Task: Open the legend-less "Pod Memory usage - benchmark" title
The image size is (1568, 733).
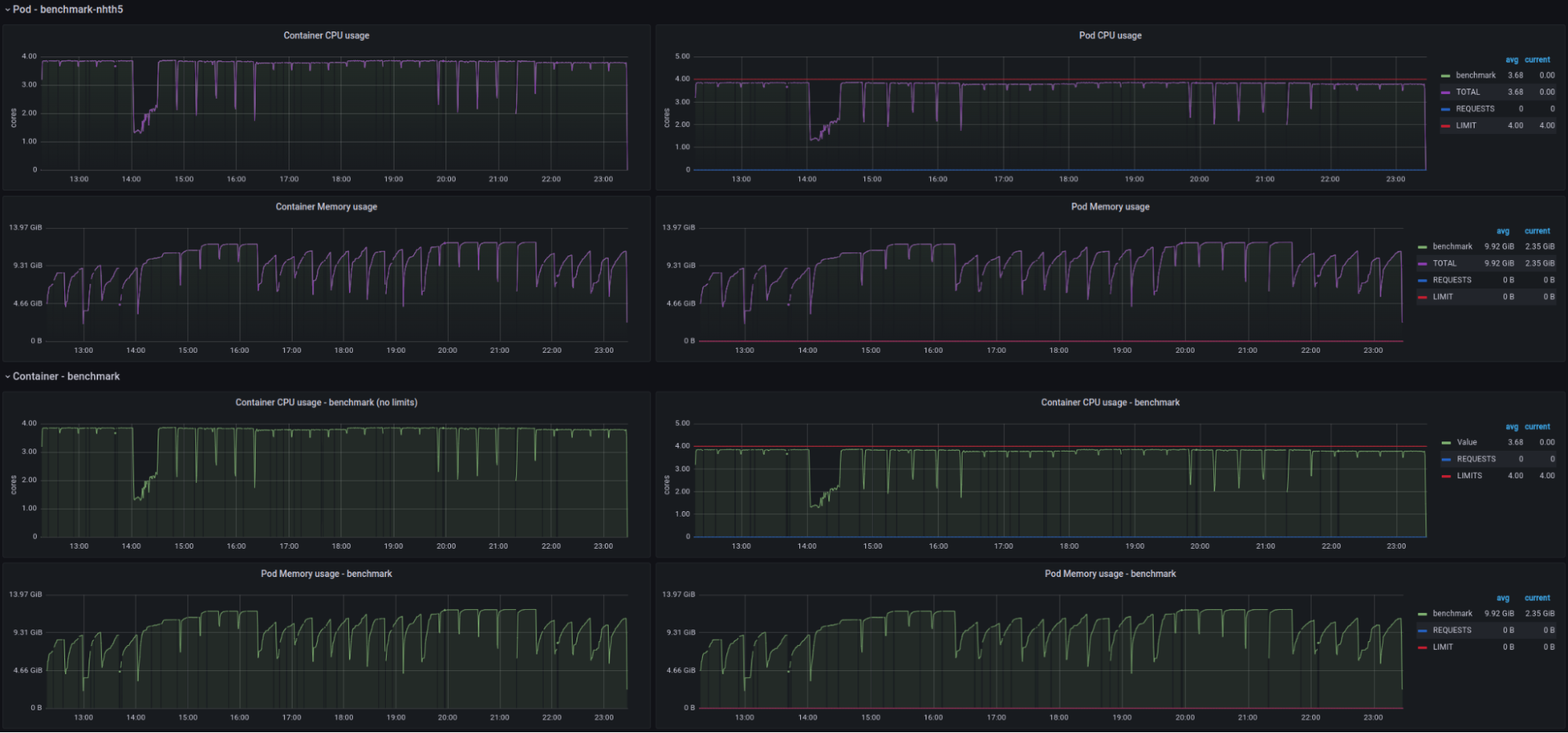Action: [x=326, y=574]
